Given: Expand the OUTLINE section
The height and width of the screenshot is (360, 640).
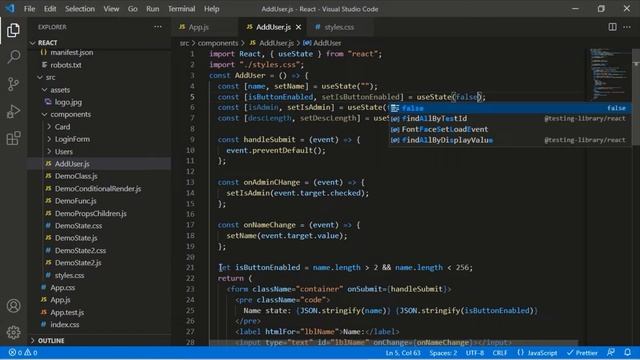Looking at the screenshot, I should [x=99, y=340].
